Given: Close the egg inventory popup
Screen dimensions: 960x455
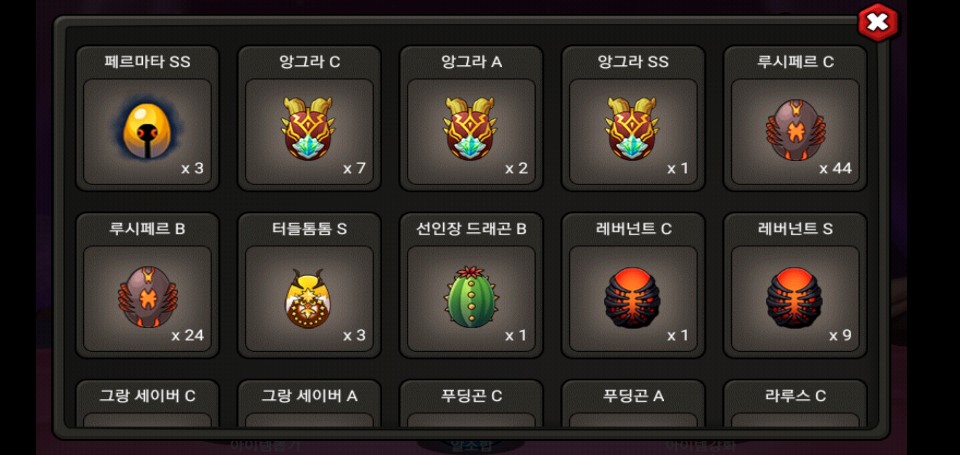Looking at the screenshot, I should coord(878,23).
